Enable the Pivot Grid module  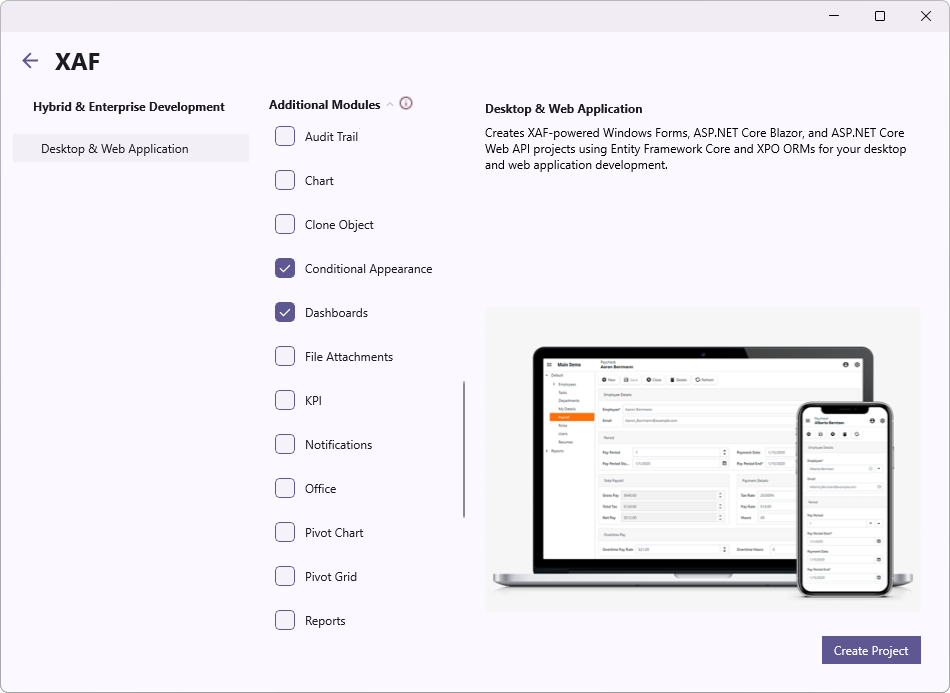coord(285,577)
